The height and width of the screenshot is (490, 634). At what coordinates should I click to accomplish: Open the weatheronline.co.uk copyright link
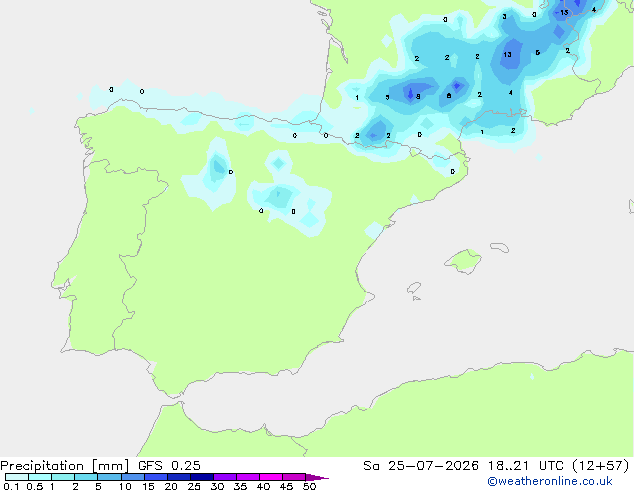click(549, 481)
